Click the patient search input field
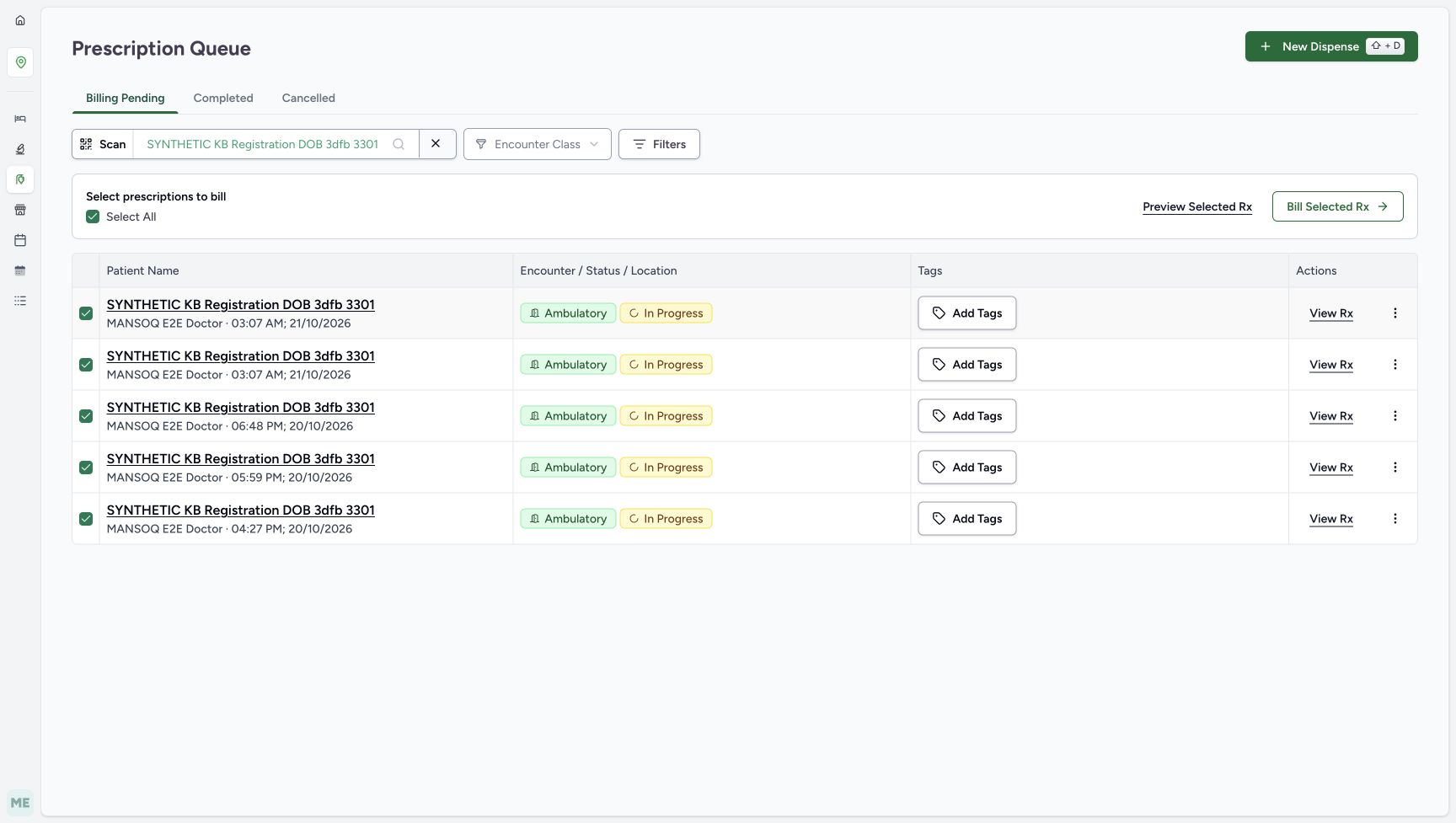 pyautogui.click(x=262, y=144)
